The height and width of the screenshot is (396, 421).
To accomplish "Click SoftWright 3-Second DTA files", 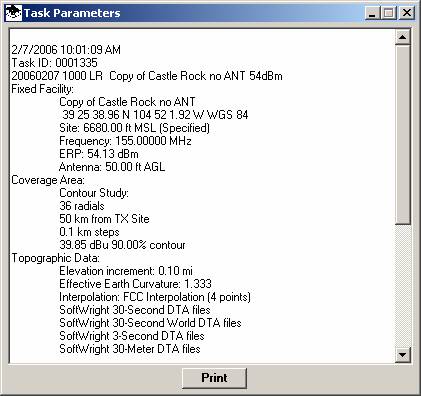I will (x=132, y=336).
